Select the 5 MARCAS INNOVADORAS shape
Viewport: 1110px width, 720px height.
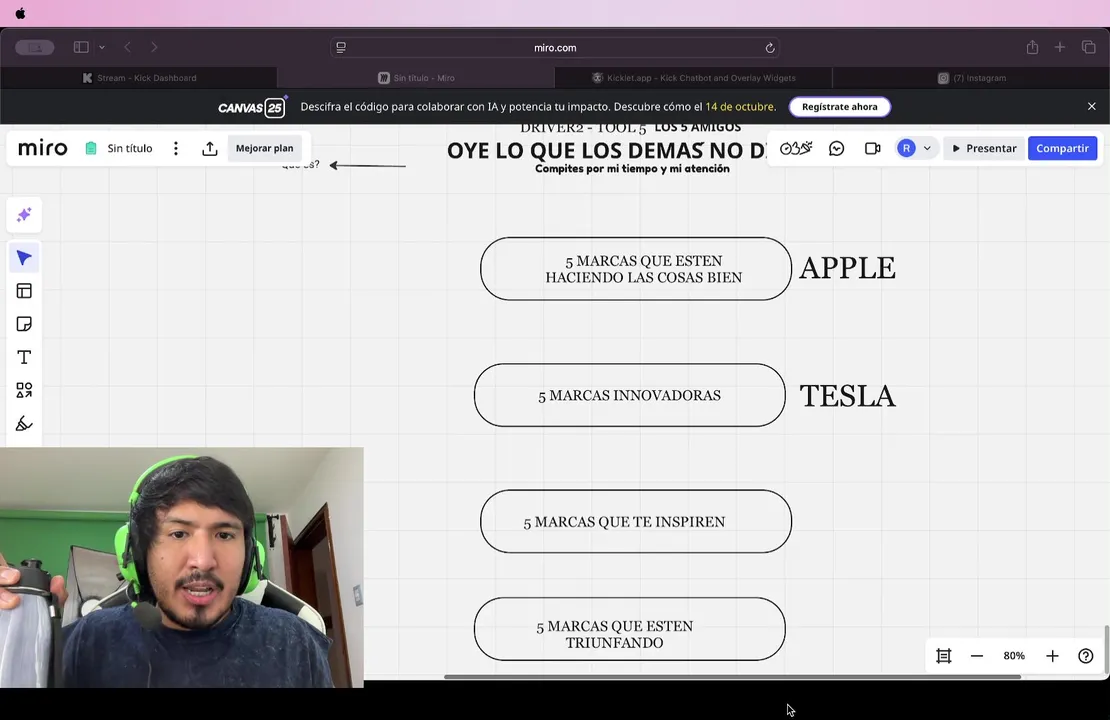coord(629,395)
